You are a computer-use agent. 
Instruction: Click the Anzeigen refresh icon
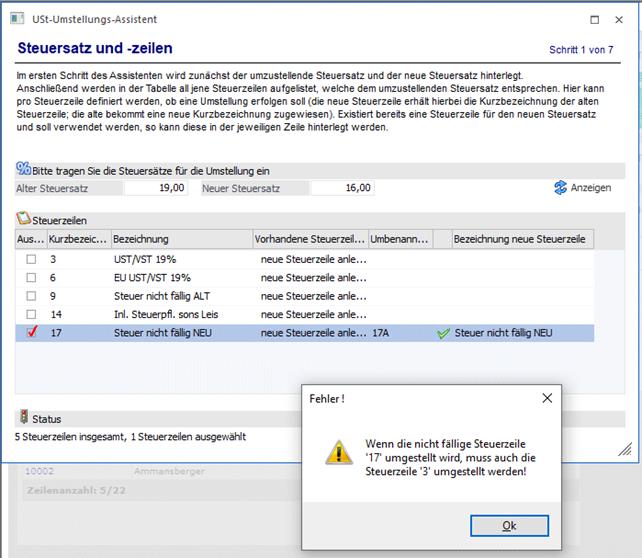(560, 188)
